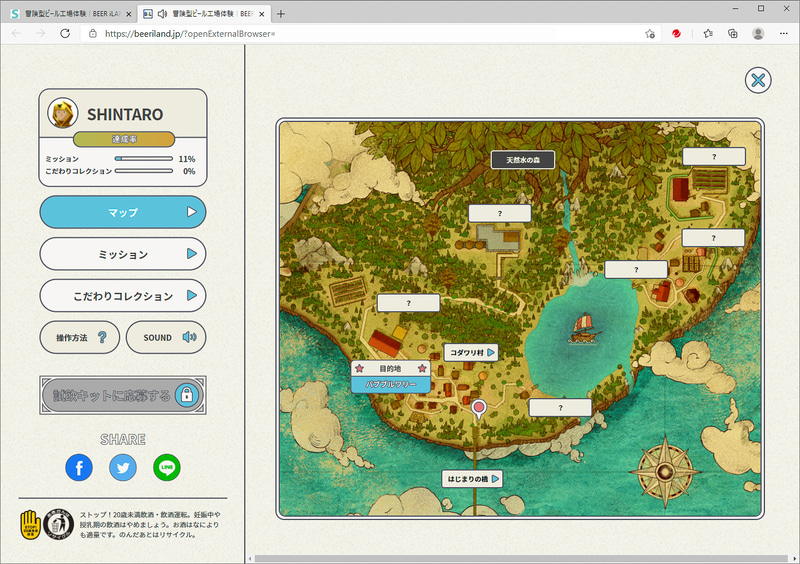The image size is (800, 564).
Task: Open the Collections icon
Action: coord(733,34)
